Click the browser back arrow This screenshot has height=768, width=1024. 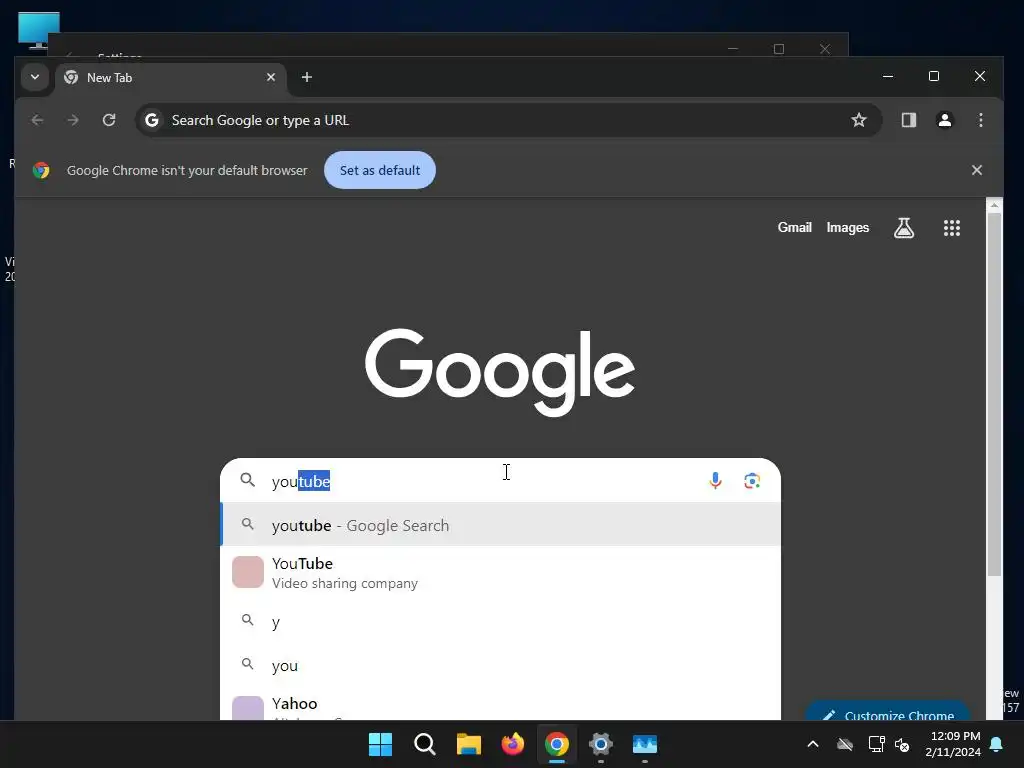(x=37, y=120)
